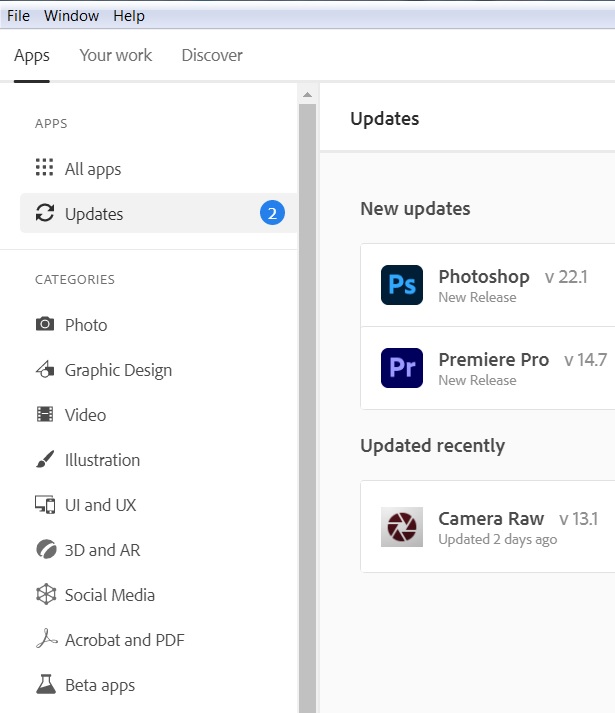Click the Graphic Design pen icon
615x713 pixels.
tap(45, 369)
